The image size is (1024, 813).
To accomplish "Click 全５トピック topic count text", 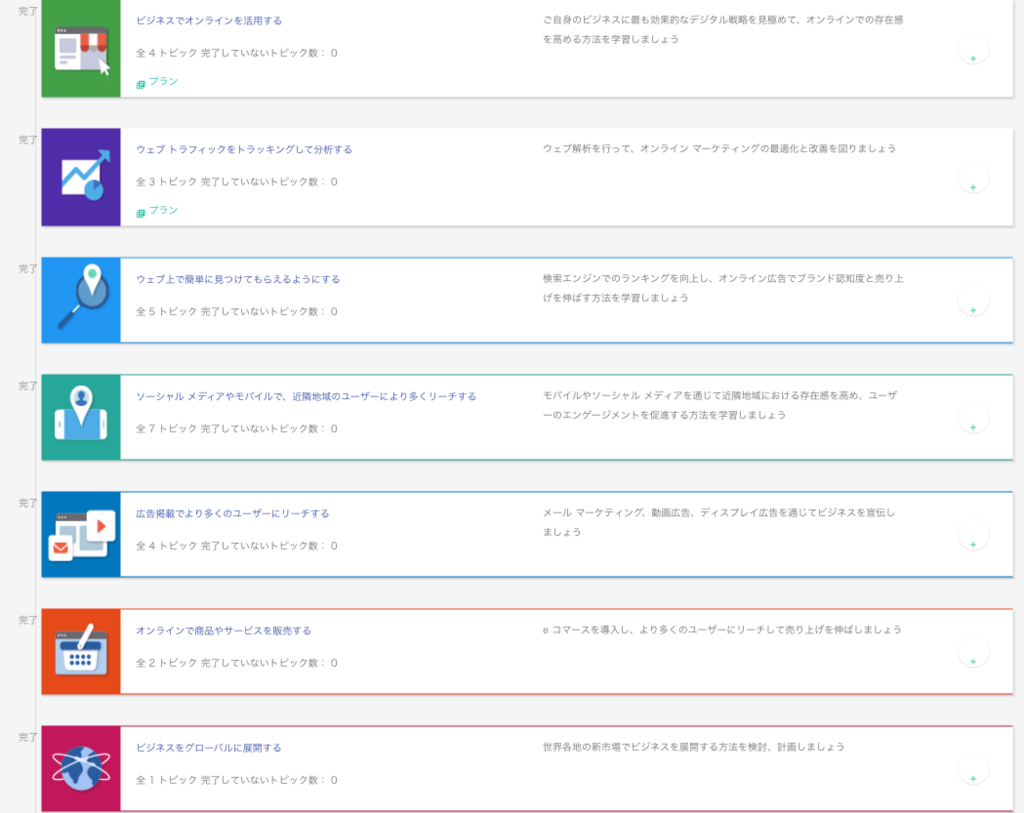I will pyautogui.click(x=167, y=311).
